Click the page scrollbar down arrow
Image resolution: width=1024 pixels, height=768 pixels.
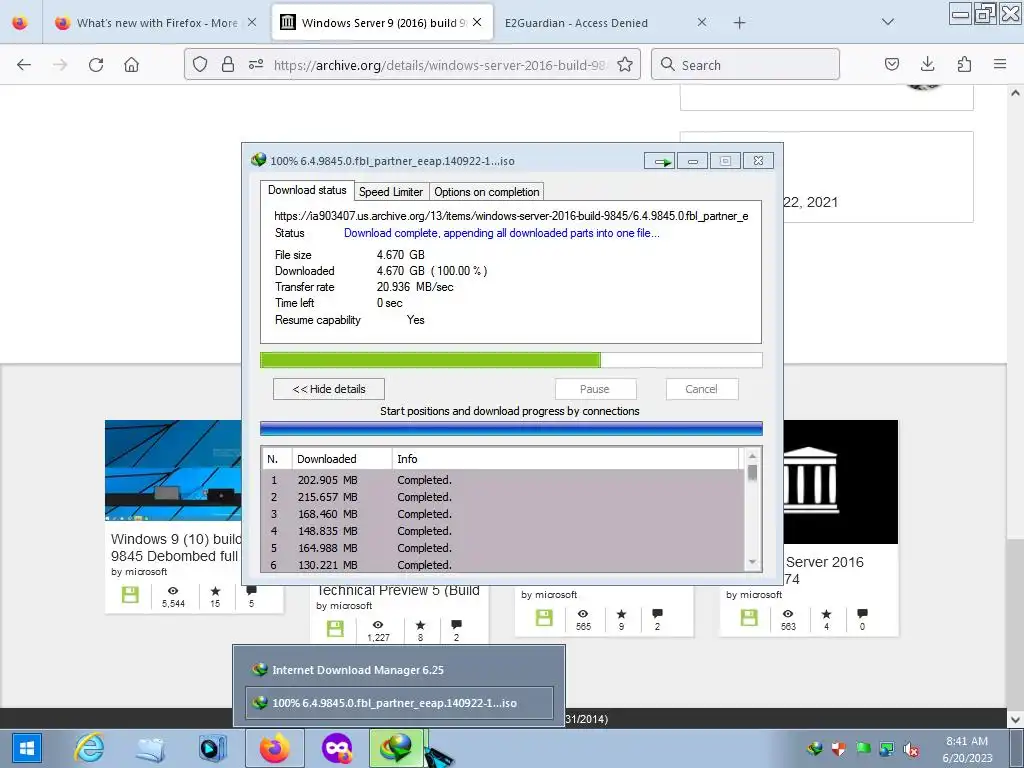coord(1015,720)
